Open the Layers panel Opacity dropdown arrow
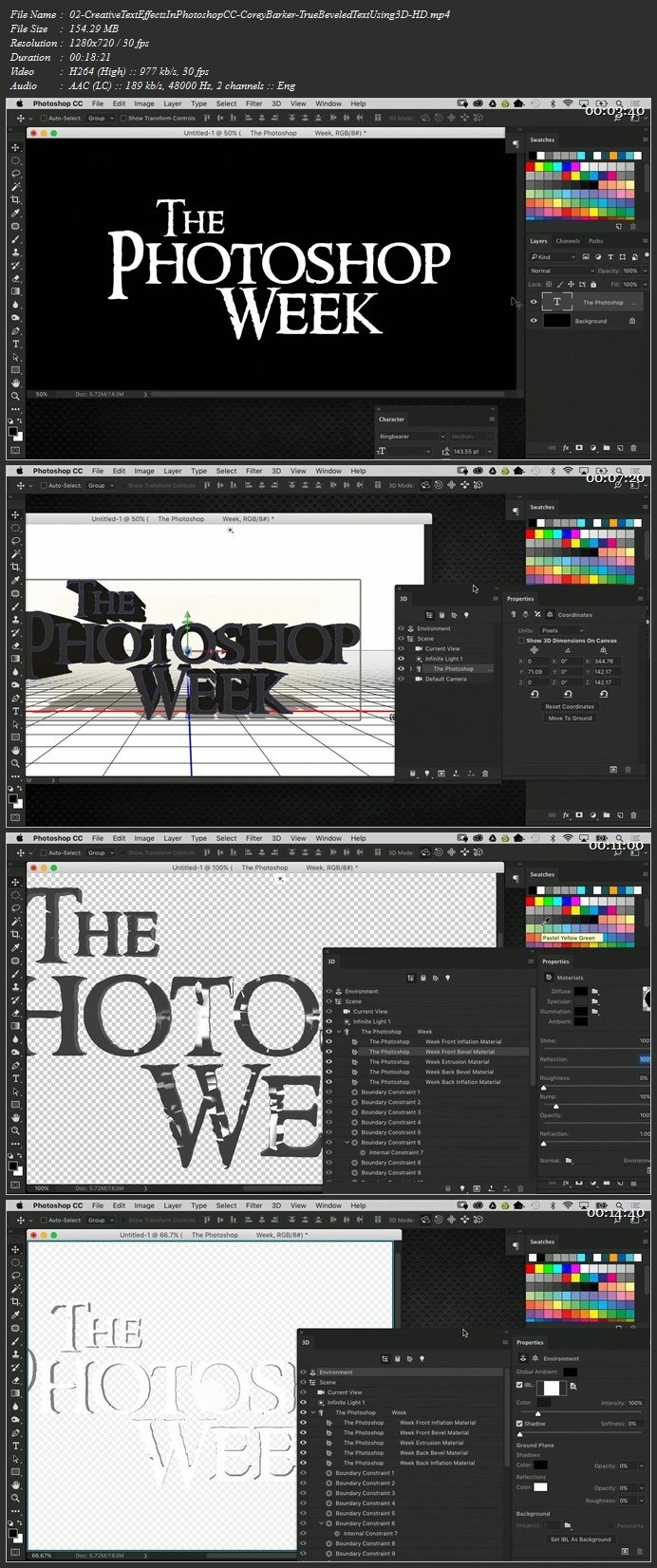The height and width of the screenshot is (1568, 657). coord(644,271)
